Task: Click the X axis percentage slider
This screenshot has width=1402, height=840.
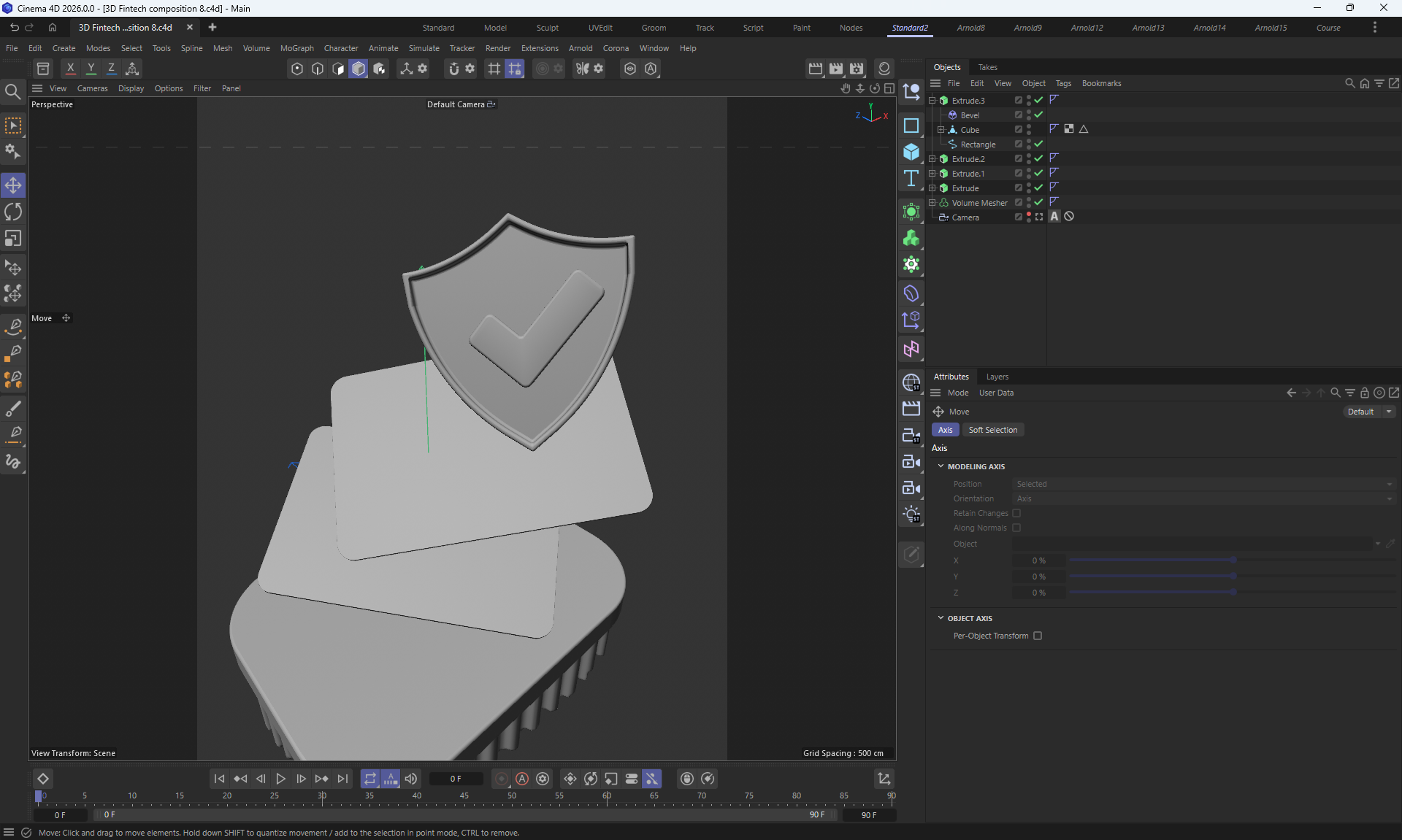Action: click(x=1233, y=560)
